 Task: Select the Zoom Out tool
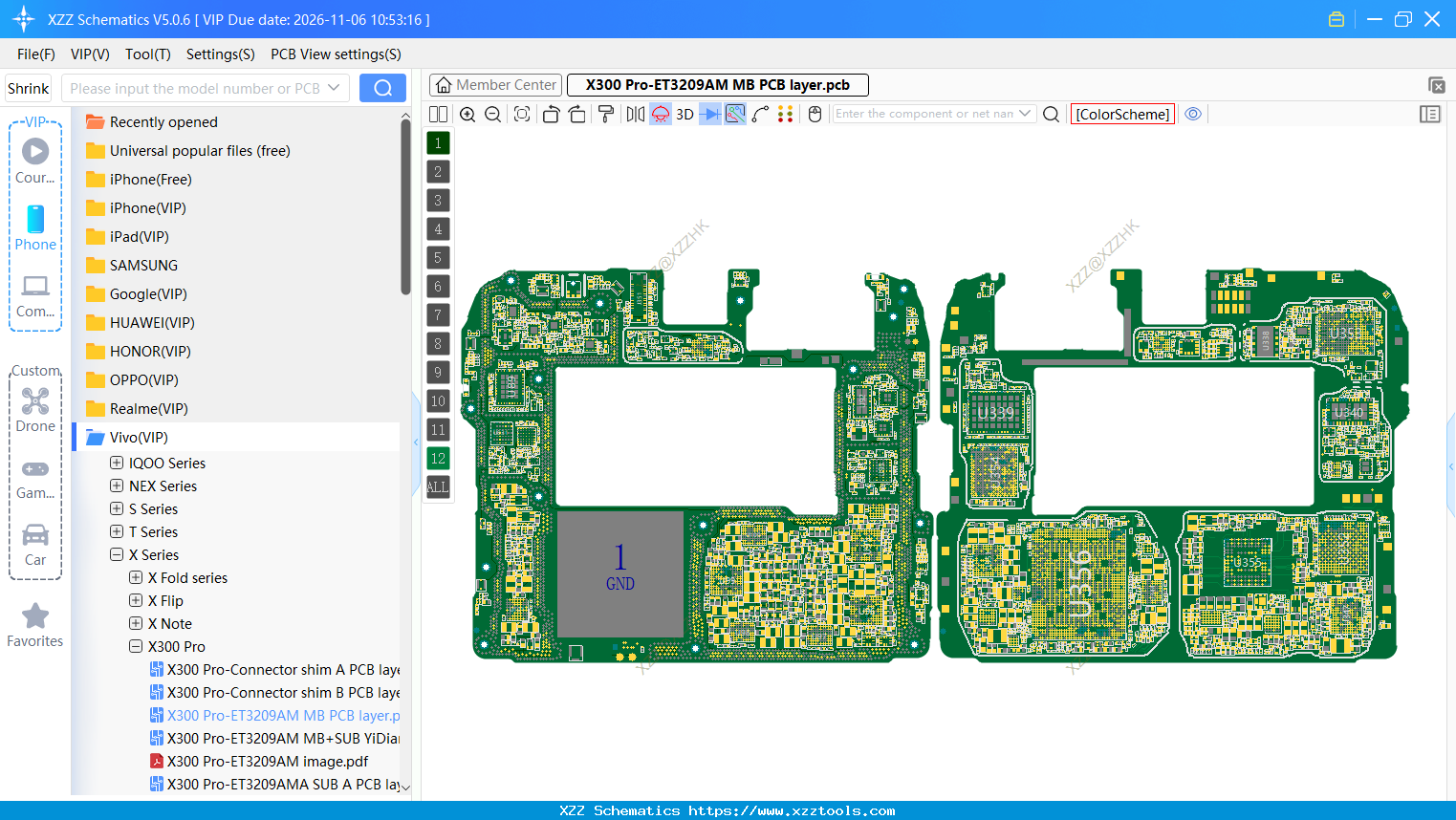pos(491,114)
